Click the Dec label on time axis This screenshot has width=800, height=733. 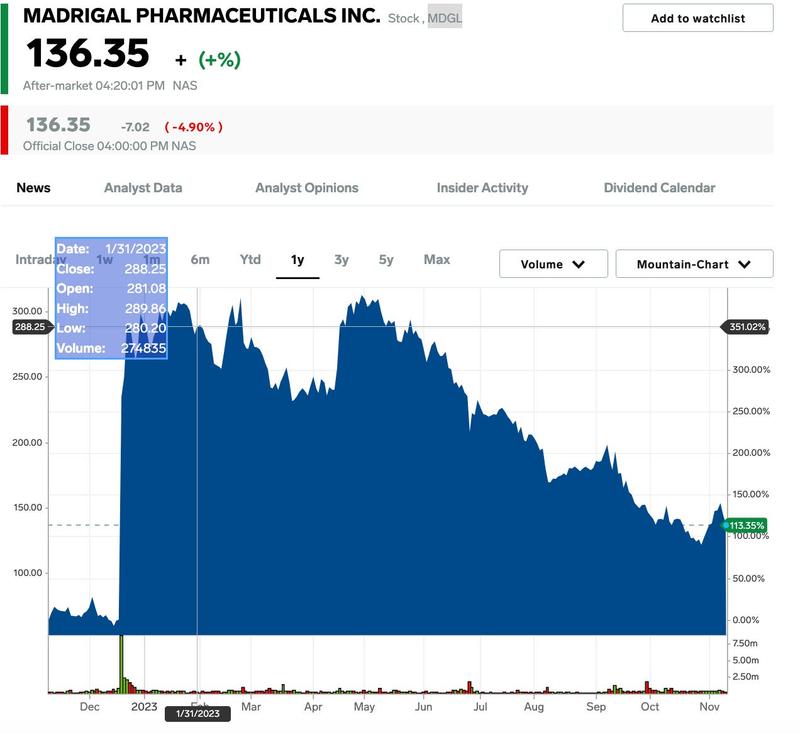[x=89, y=707]
